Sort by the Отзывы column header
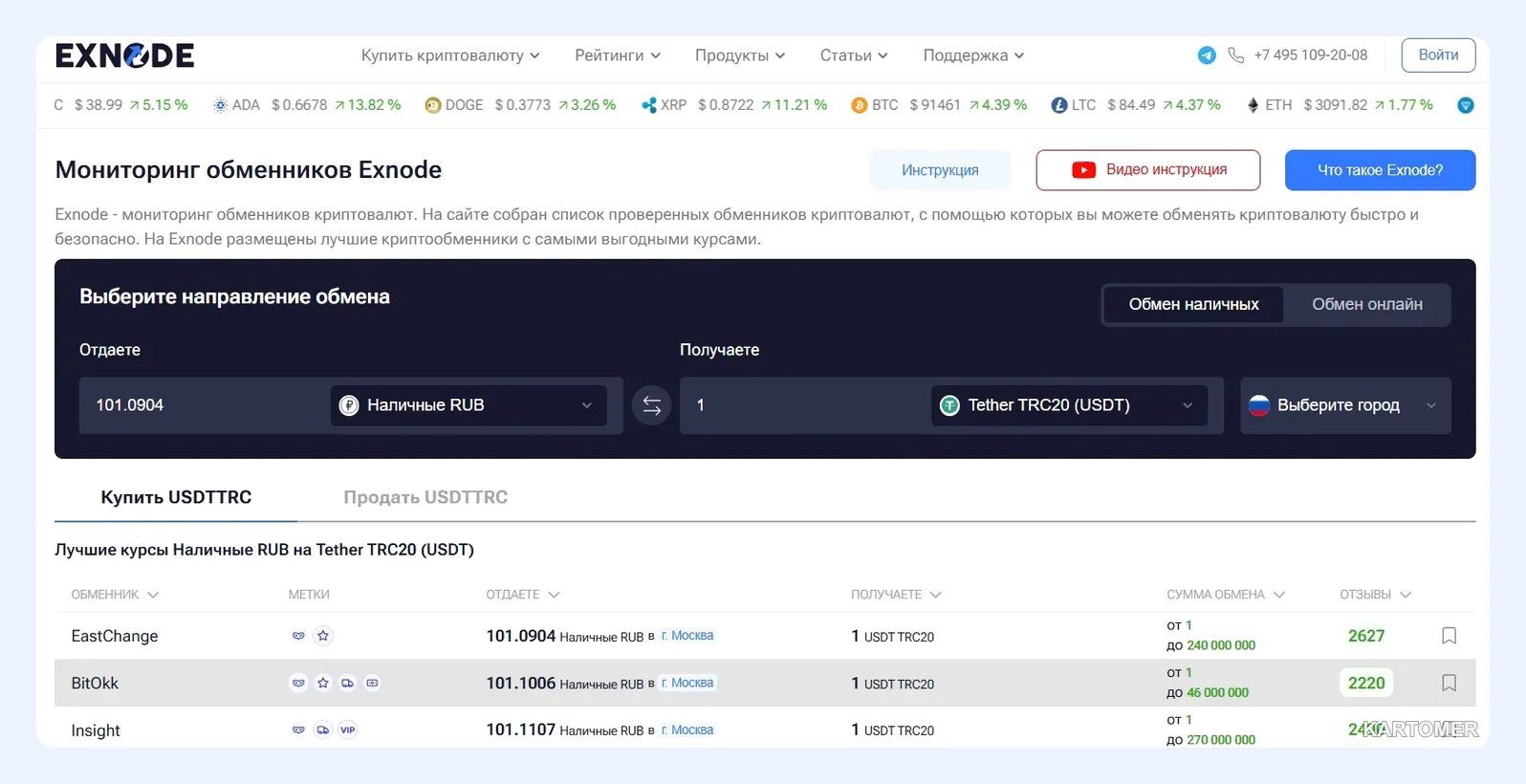This screenshot has width=1526, height=784. click(x=1375, y=595)
